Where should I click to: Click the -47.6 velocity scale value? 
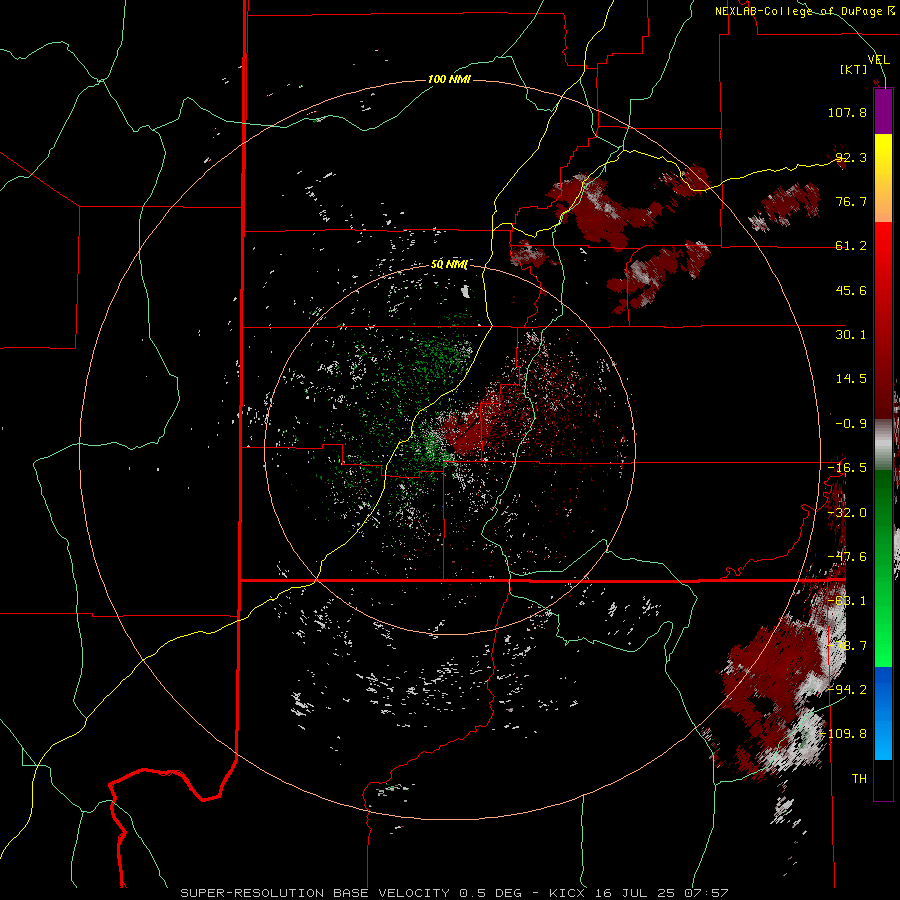point(847,557)
